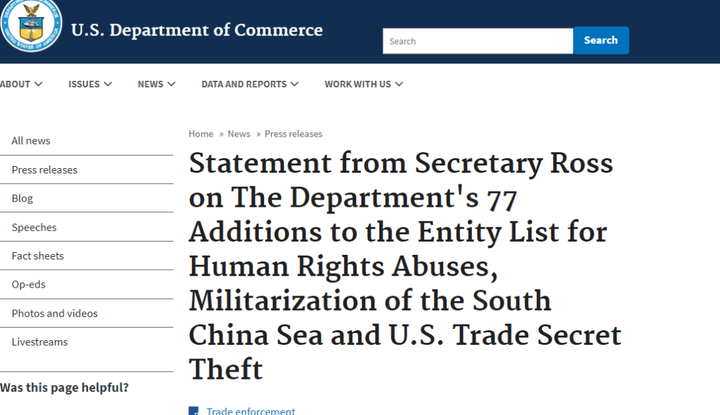Open Photos and videos sidebar item

point(86,313)
